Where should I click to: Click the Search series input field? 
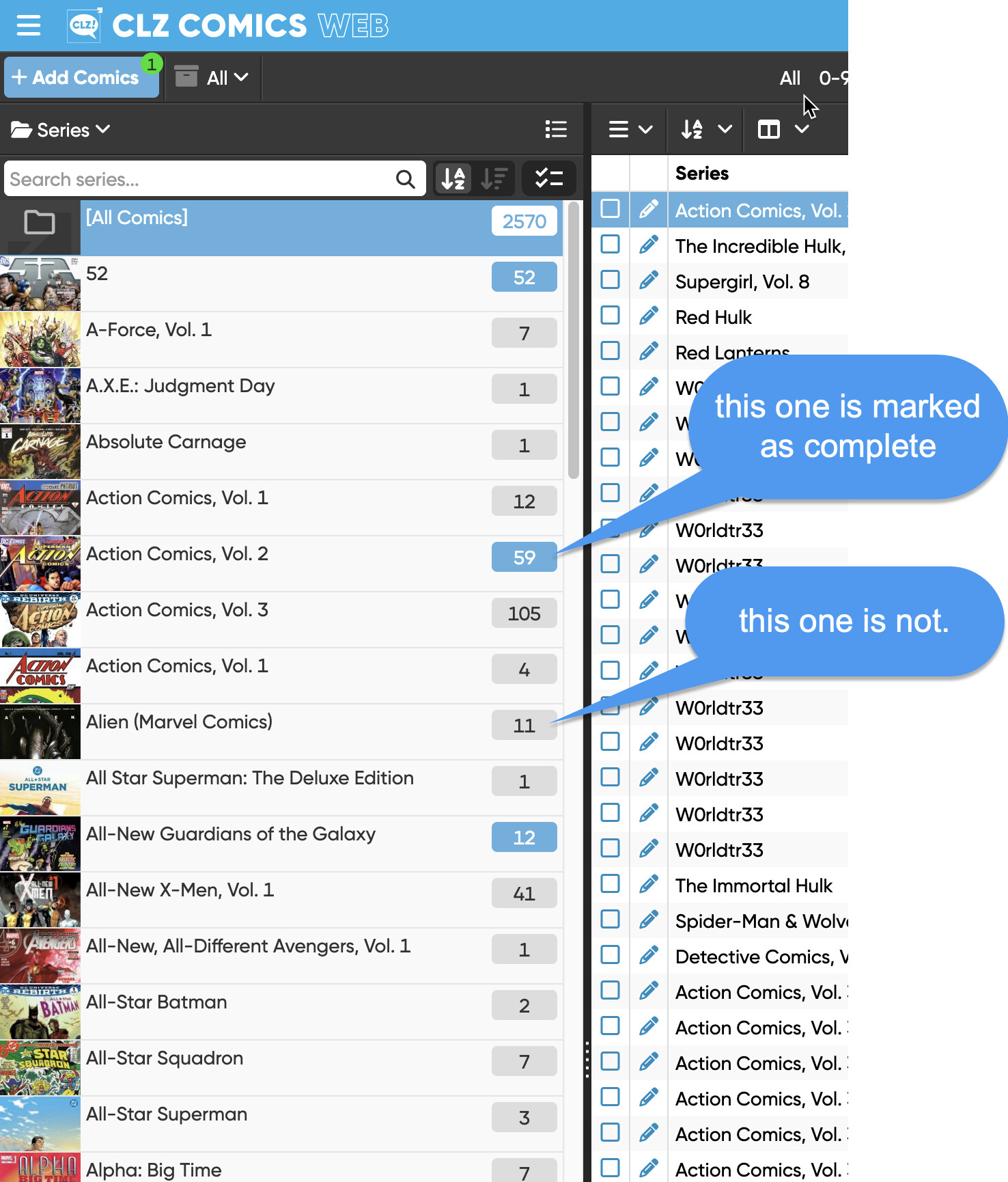click(x=198, y=180)
